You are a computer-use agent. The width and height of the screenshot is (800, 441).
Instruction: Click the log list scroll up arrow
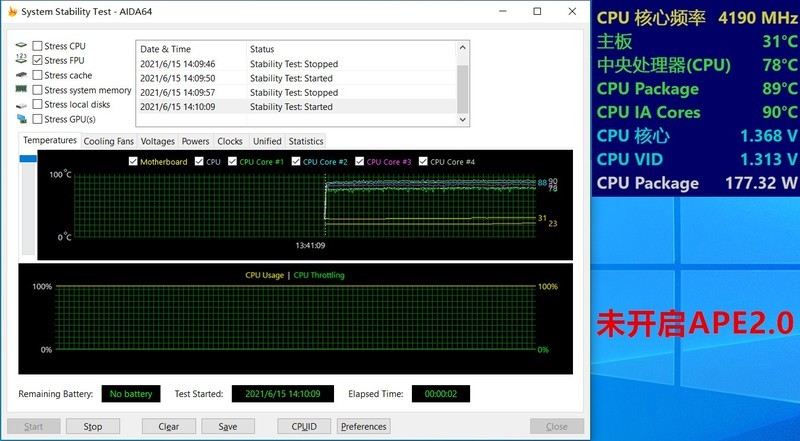[462, 48]
